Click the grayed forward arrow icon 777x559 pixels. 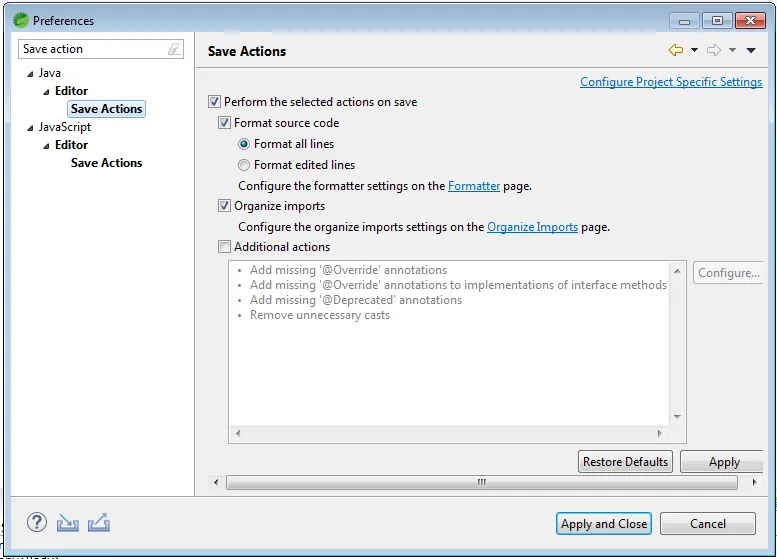click(x=714, y=51)
